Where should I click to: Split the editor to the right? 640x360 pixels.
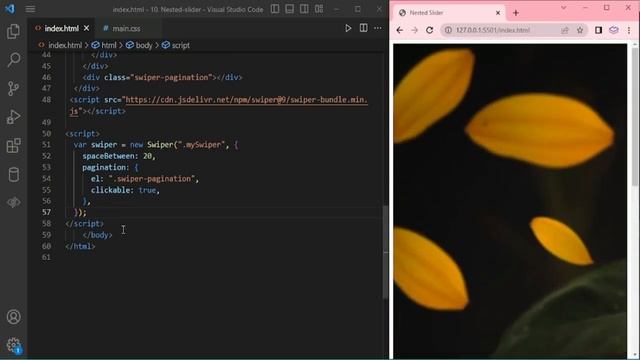pyautogui.click(x=363, y=28)
